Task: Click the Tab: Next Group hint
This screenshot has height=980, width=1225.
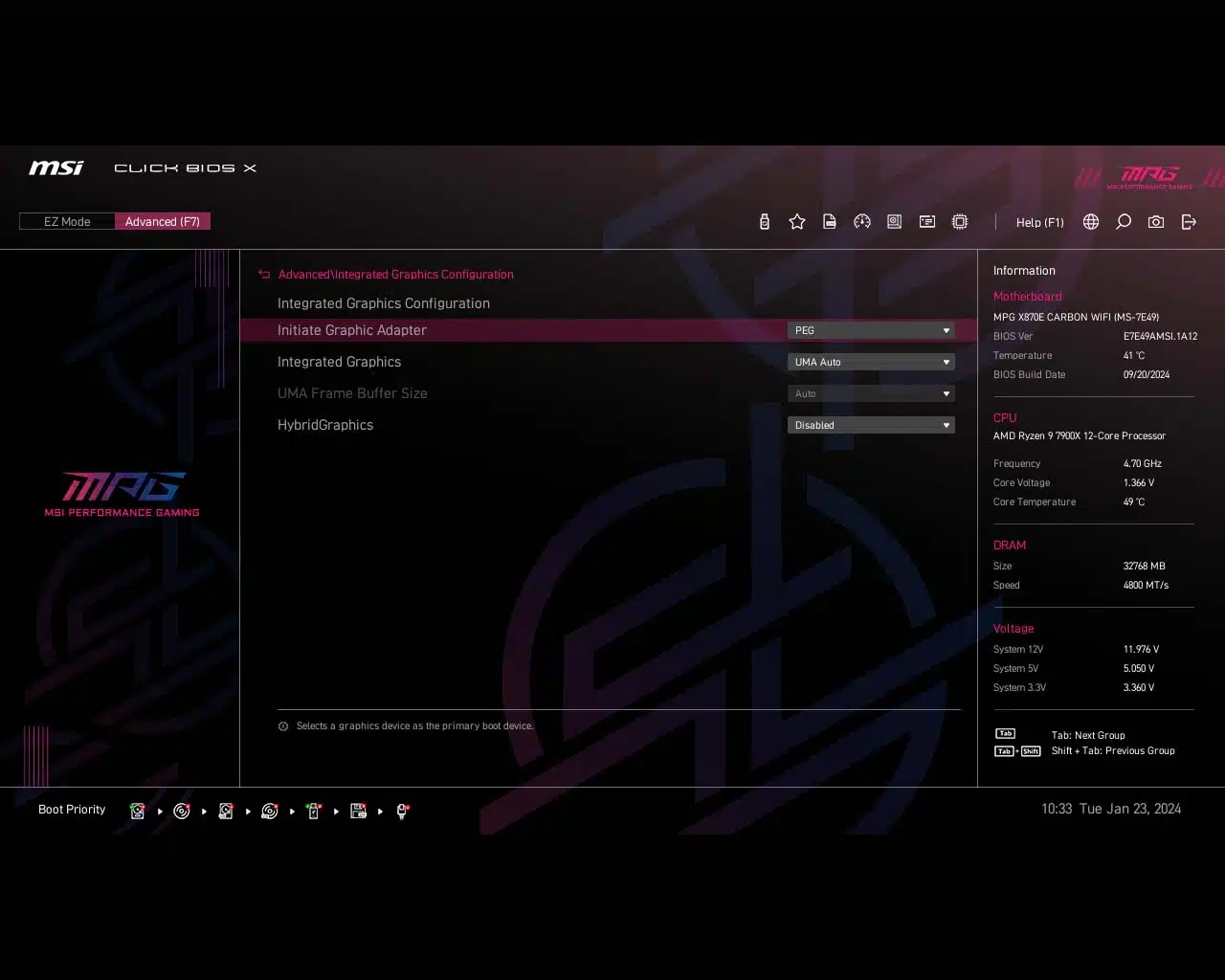Action: point(1088,735)
